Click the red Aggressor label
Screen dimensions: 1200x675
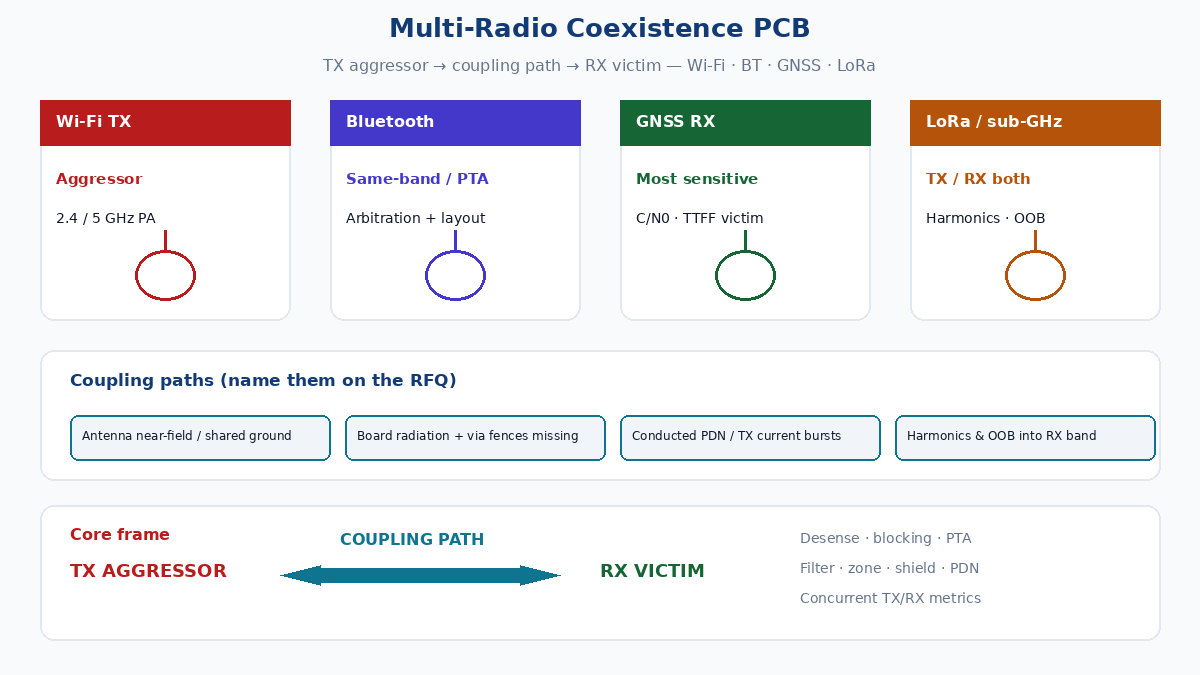click(x=99, y=179)
